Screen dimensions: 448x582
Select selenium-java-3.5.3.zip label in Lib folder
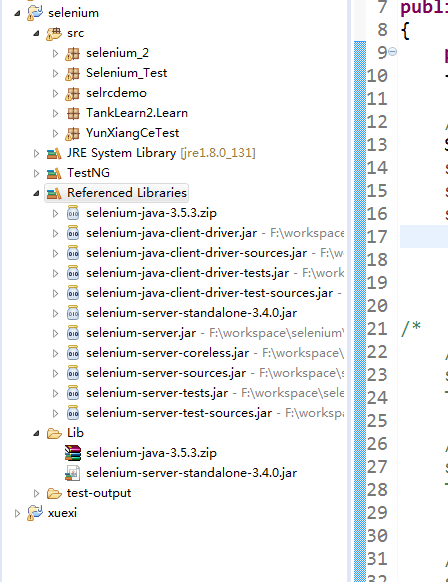pos(151,453)
